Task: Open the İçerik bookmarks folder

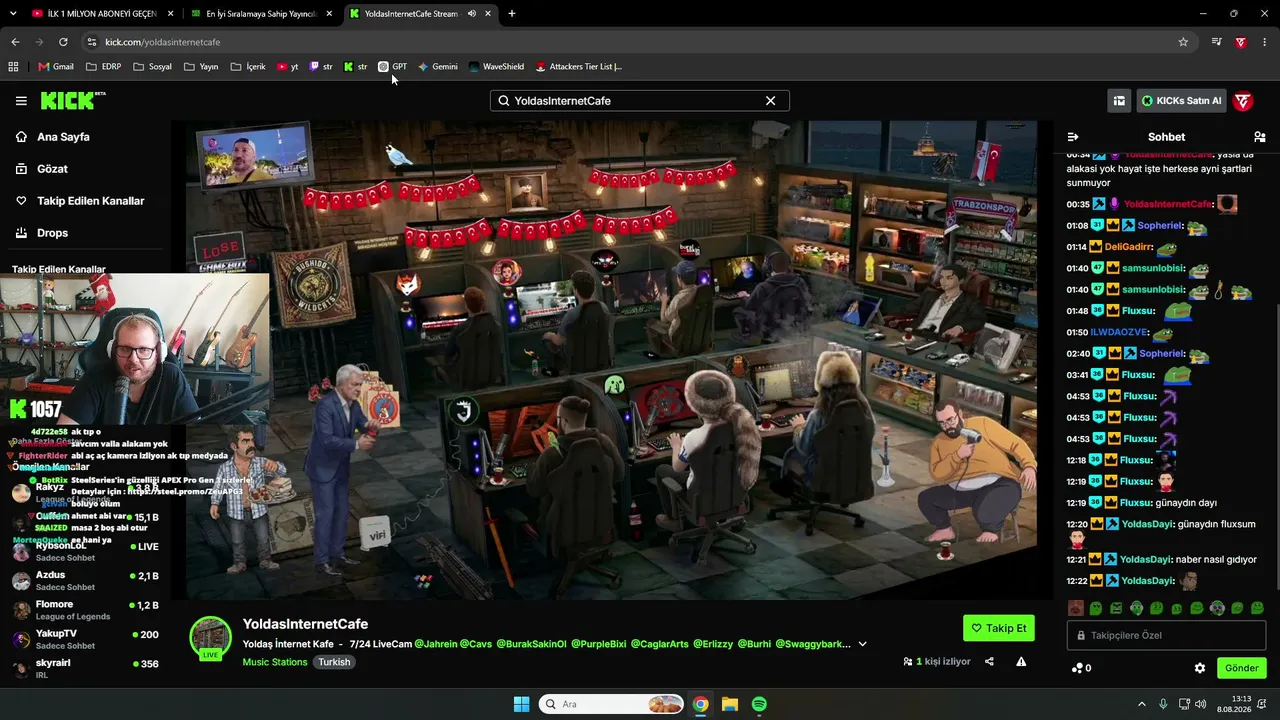Action: point(248,67)
